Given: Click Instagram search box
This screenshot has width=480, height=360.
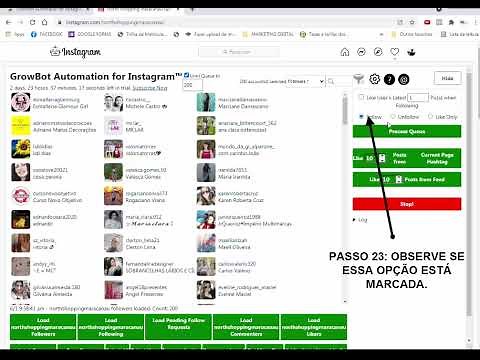Looking at the screenshot, I should (239, 52).
